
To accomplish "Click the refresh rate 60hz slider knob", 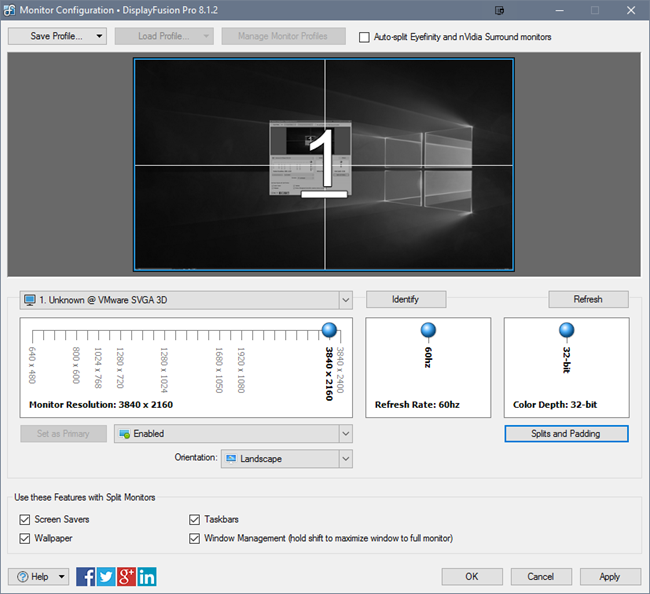I will click(x=428, y=330).
